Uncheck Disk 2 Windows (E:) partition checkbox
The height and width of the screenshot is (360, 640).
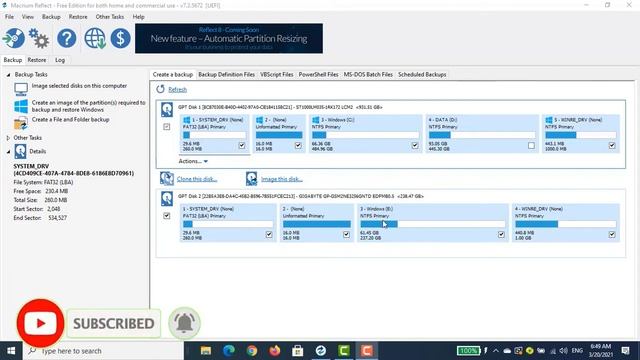501,234
